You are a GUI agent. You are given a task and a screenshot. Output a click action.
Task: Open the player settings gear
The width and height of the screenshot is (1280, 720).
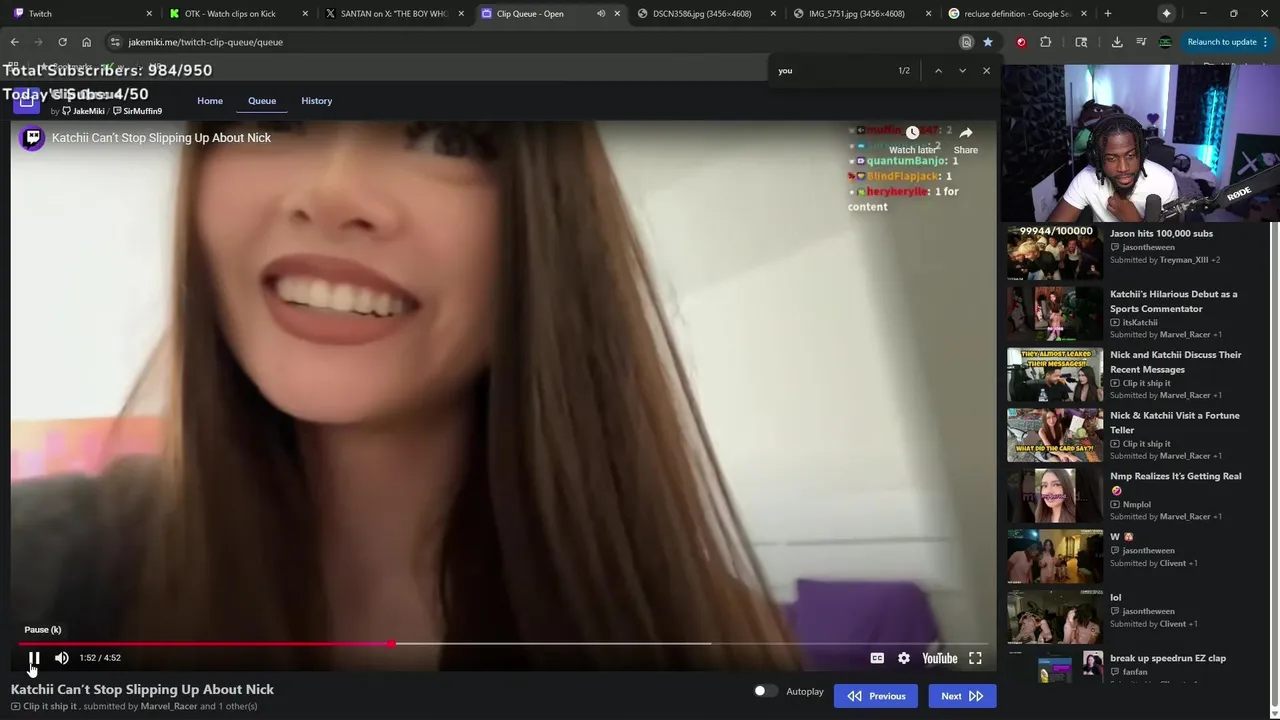click(904, 658)
